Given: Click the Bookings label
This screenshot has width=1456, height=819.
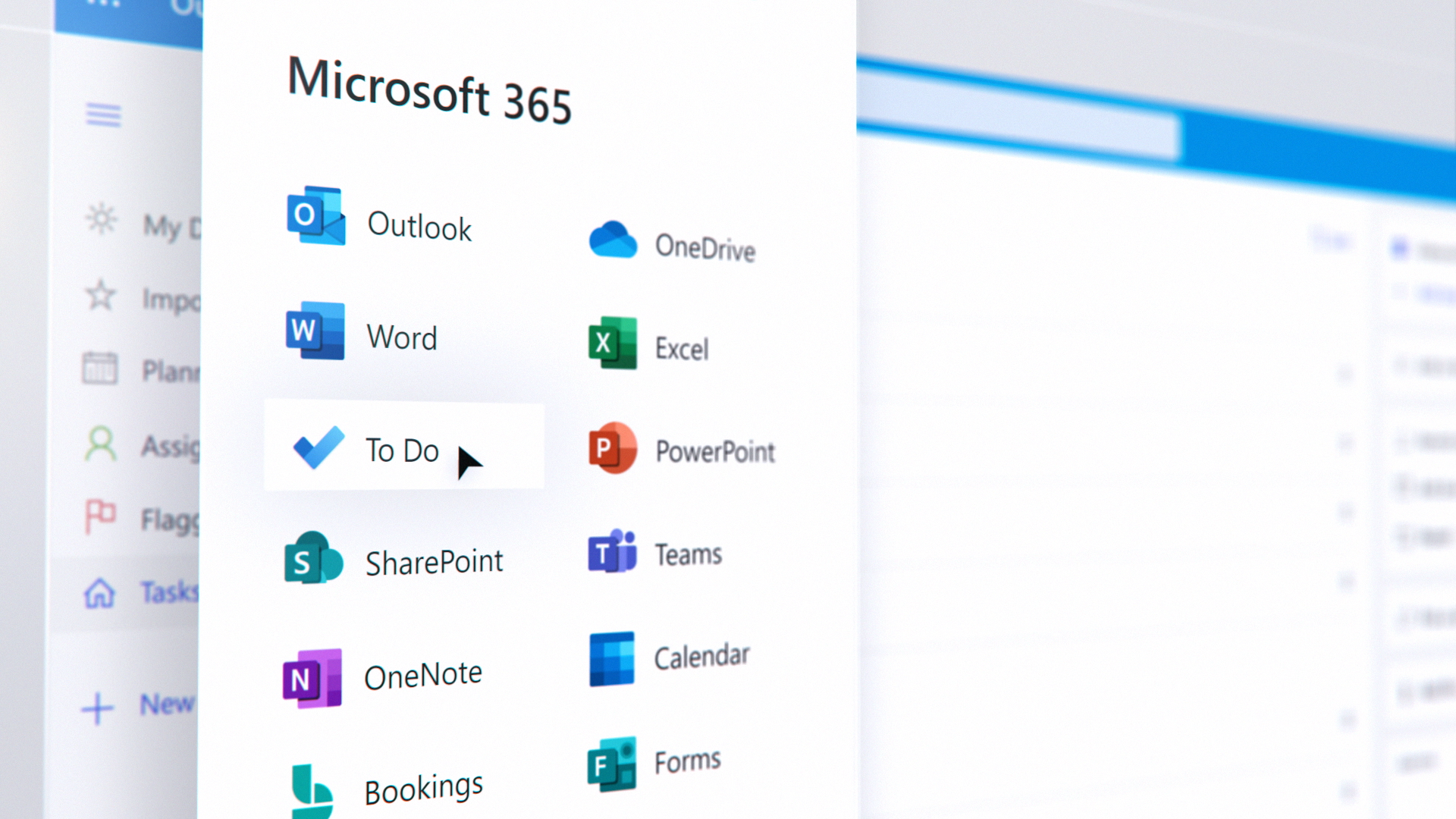Looking at the screenshot, I should click(424, 789).
